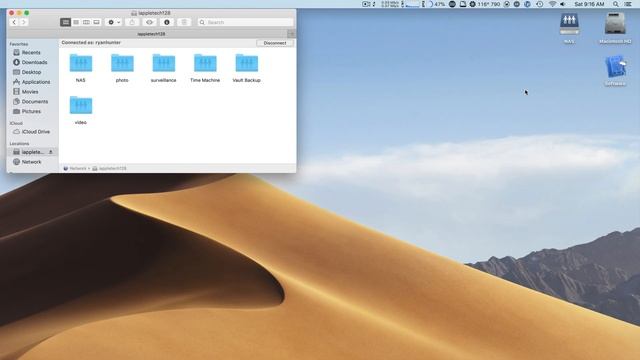Go back in Finder history
Screen dimensions: 640x360
click(x=14, y=22)
